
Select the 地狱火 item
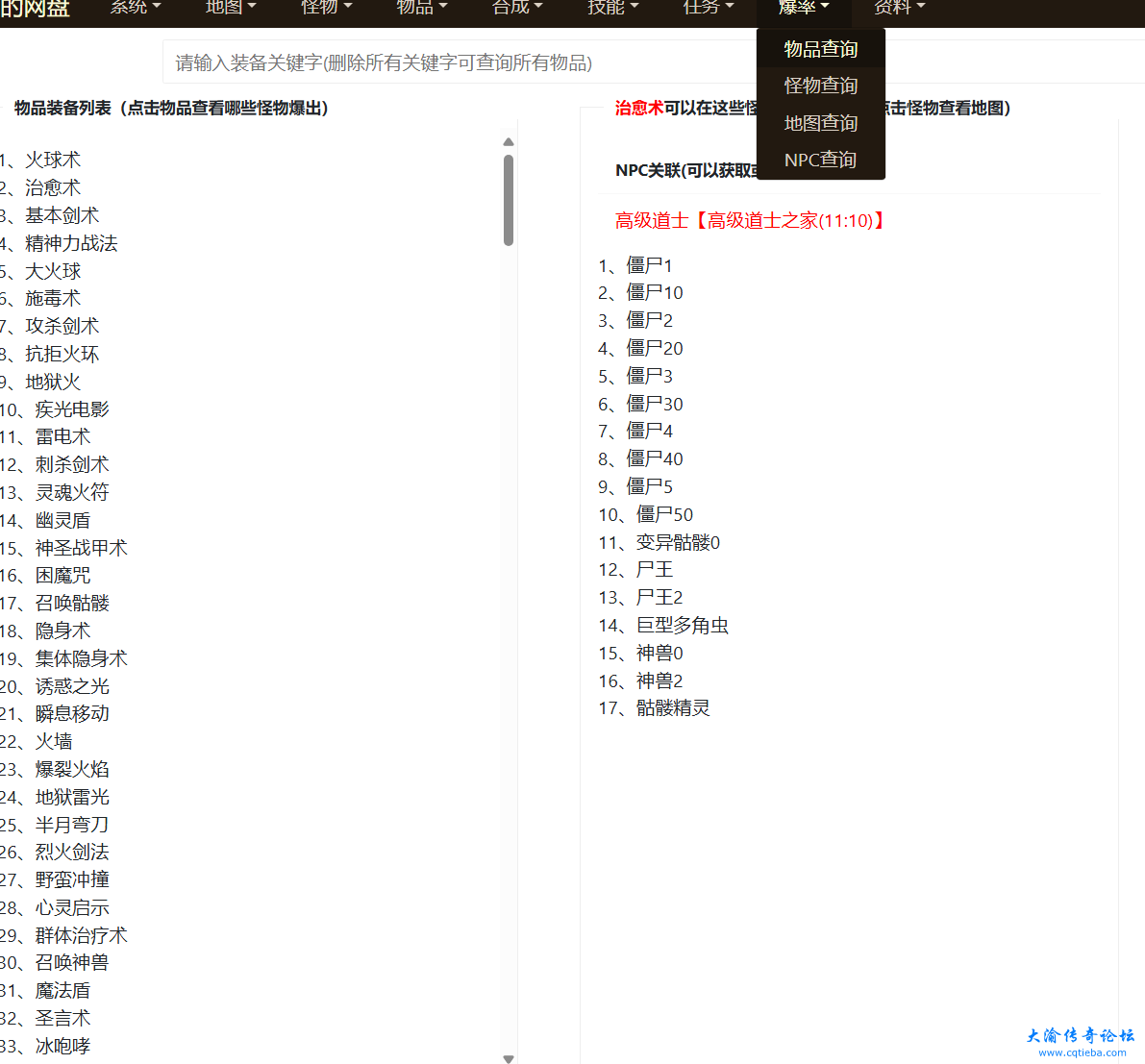coord(53,382)
